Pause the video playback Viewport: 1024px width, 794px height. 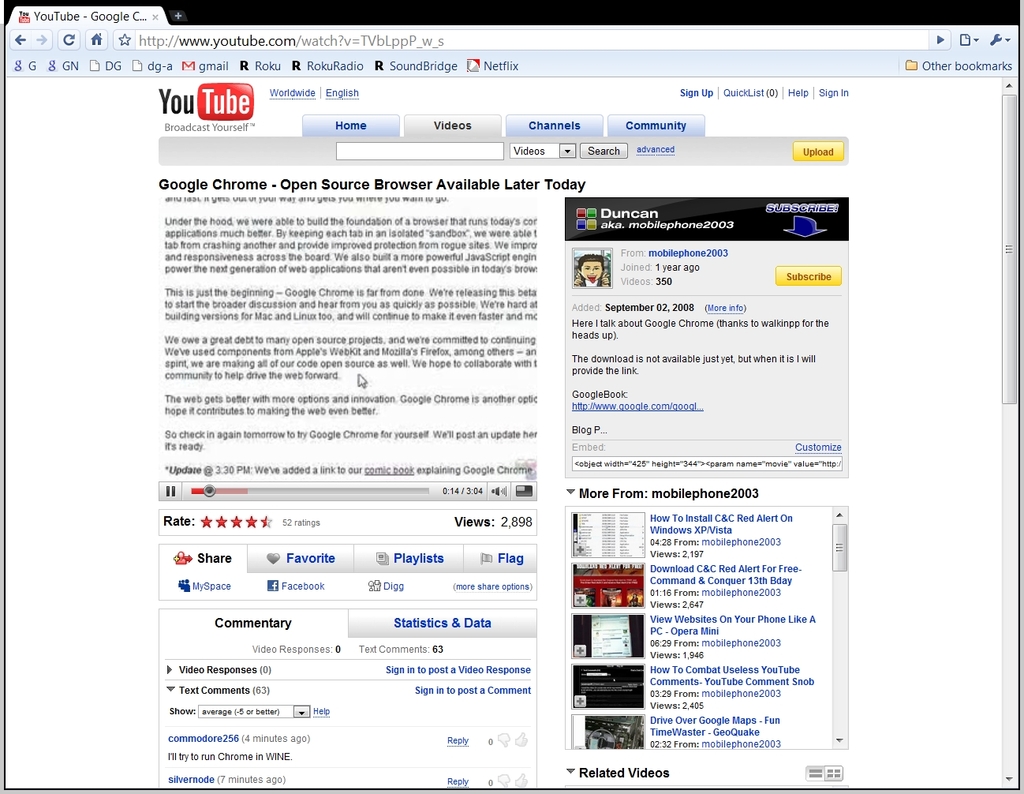tap(170, 491)
